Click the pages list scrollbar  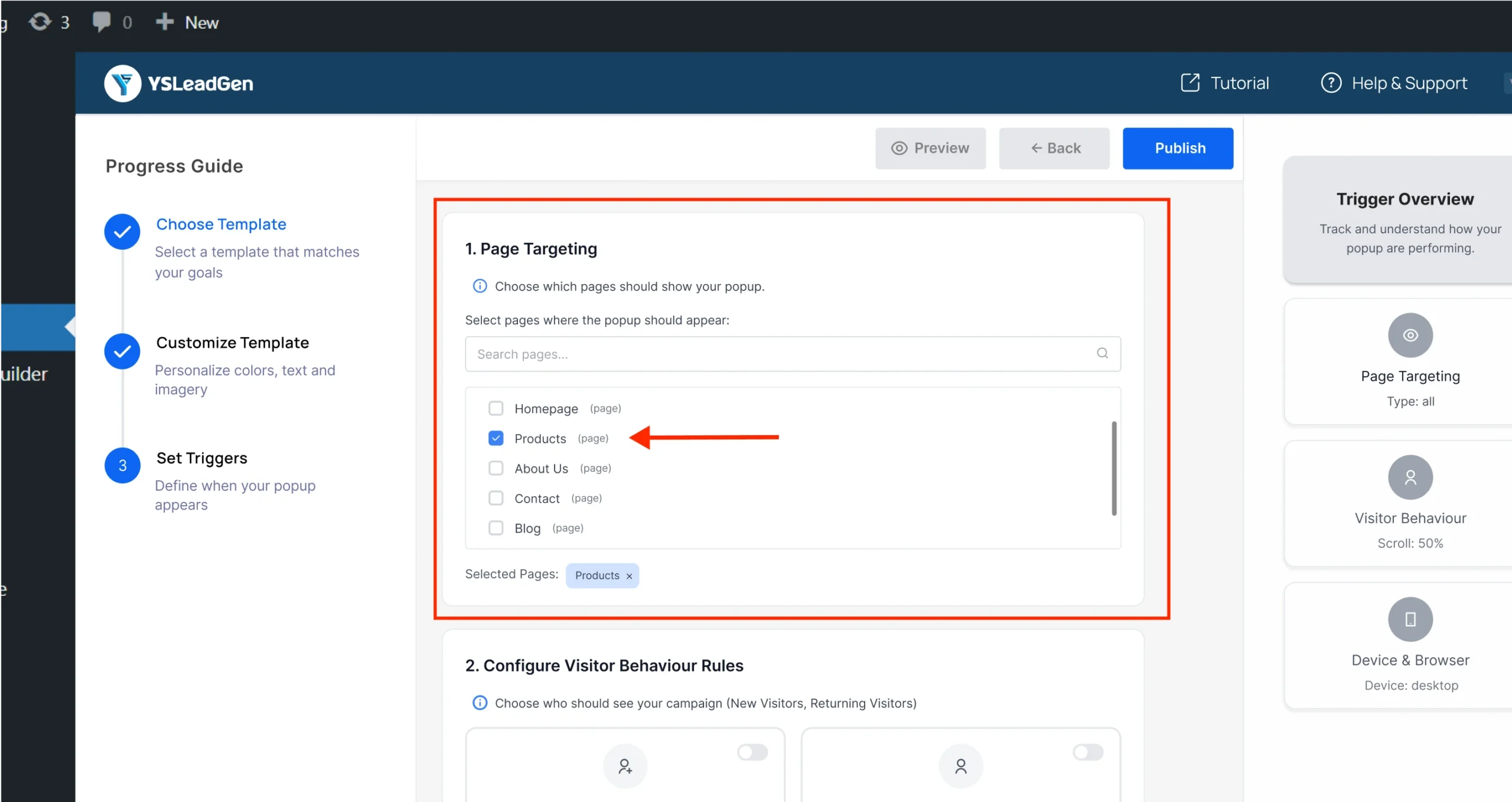pyautogui.click(x=1114, y=468)
